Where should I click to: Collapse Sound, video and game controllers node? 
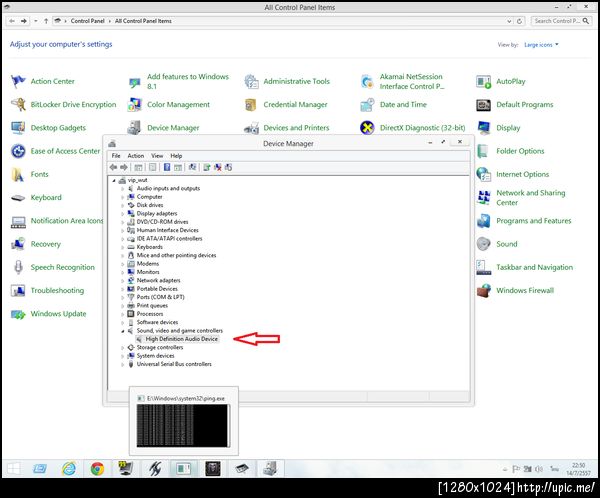[123, 331]
